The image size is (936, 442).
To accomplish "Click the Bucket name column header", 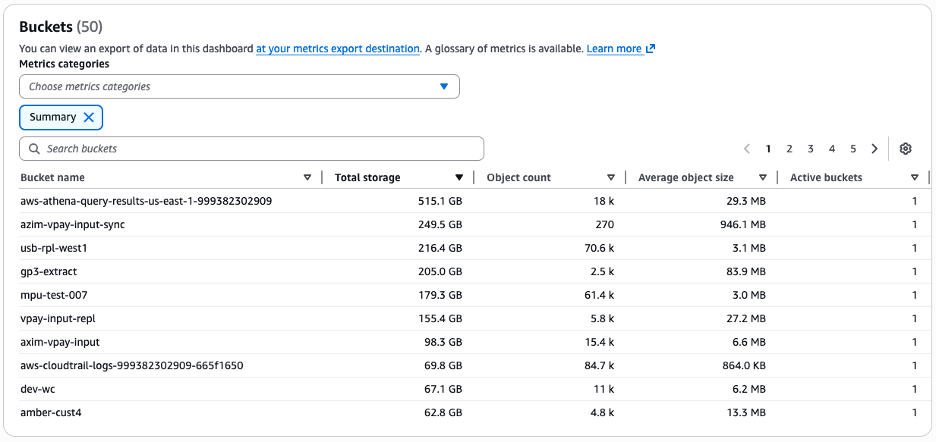I will pos(53,177).
